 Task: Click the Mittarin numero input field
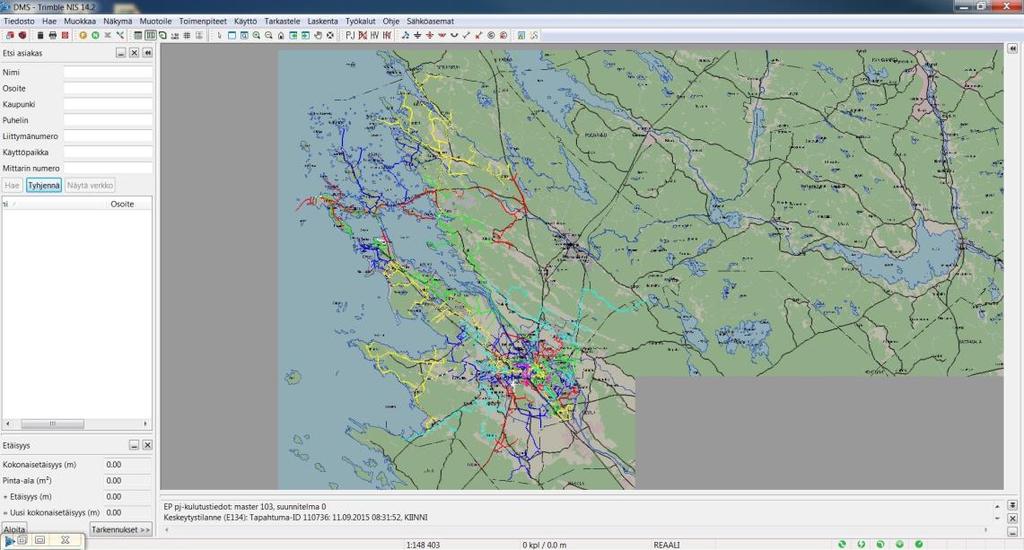pos(108,168)
